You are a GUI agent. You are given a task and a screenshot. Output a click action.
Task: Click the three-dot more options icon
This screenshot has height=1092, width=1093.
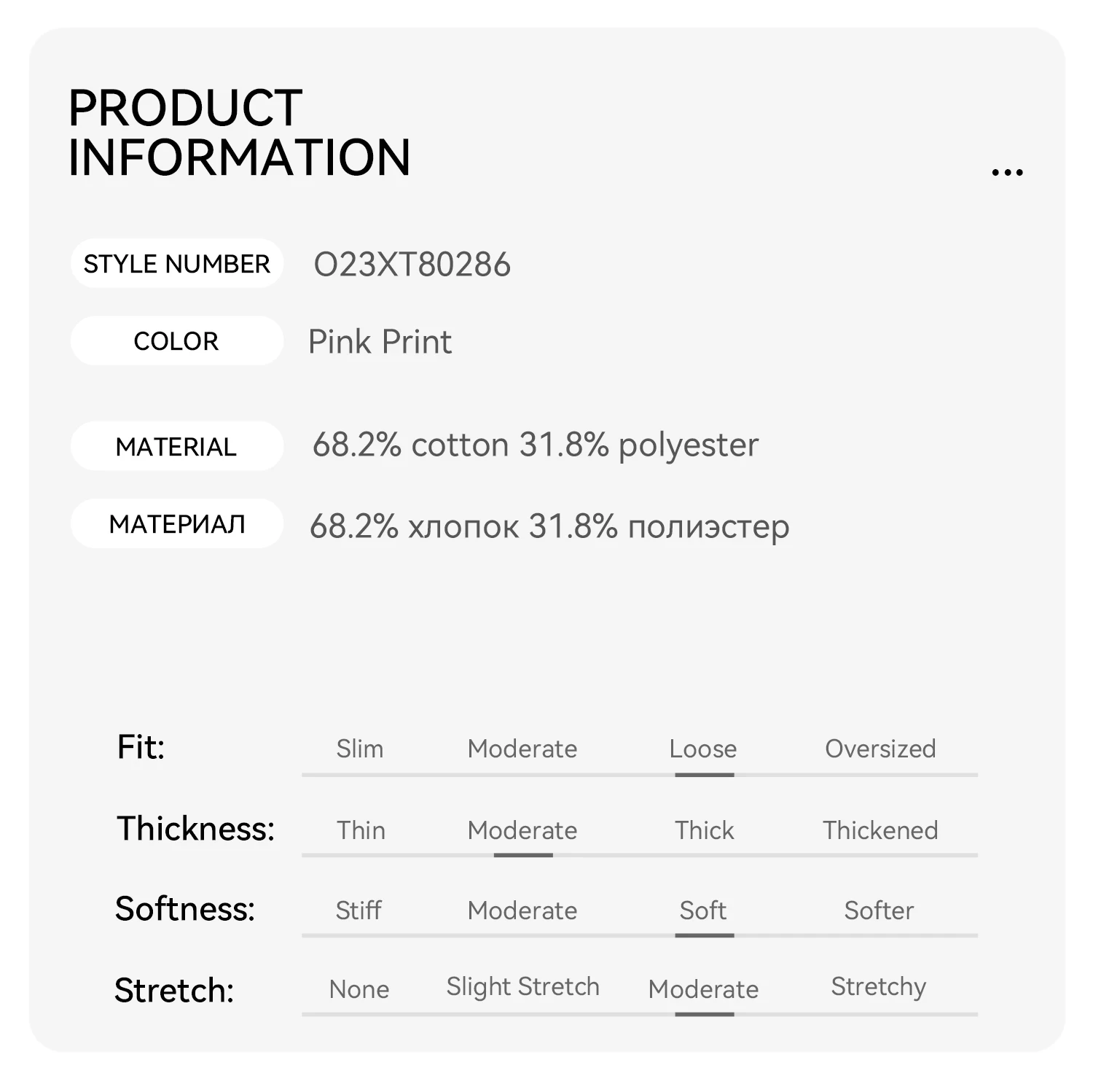[x=1007, y=173]
